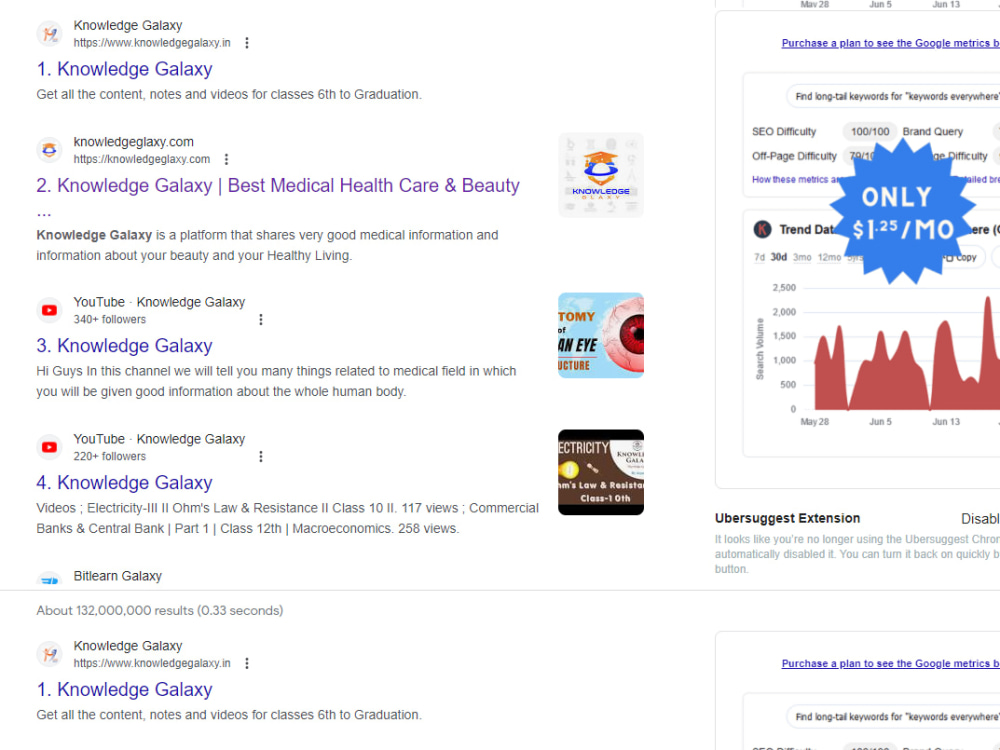
Task: Click the Ubersuggest Extension heading
Action: [788, 518]
